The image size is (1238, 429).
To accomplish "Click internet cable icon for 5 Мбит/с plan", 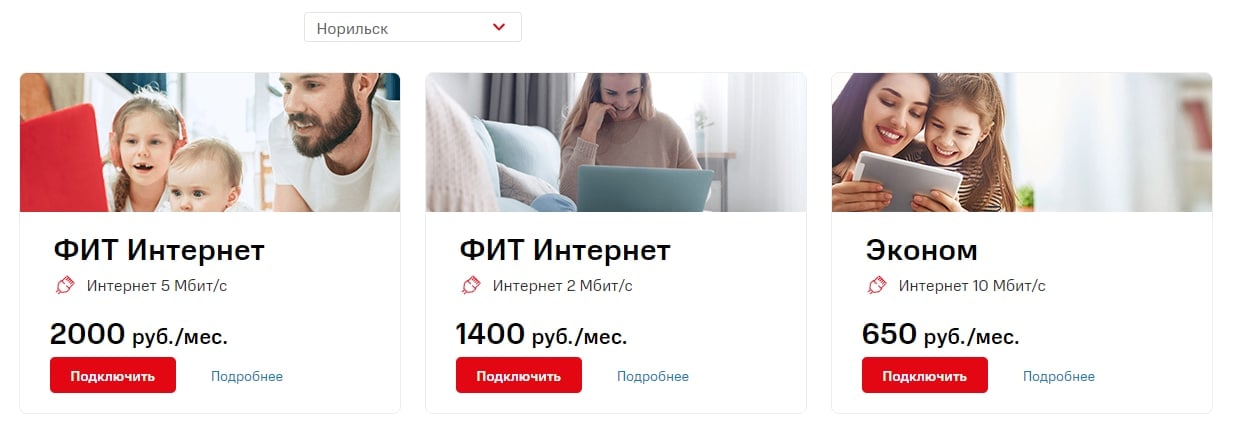I will (x=65, y=285).
